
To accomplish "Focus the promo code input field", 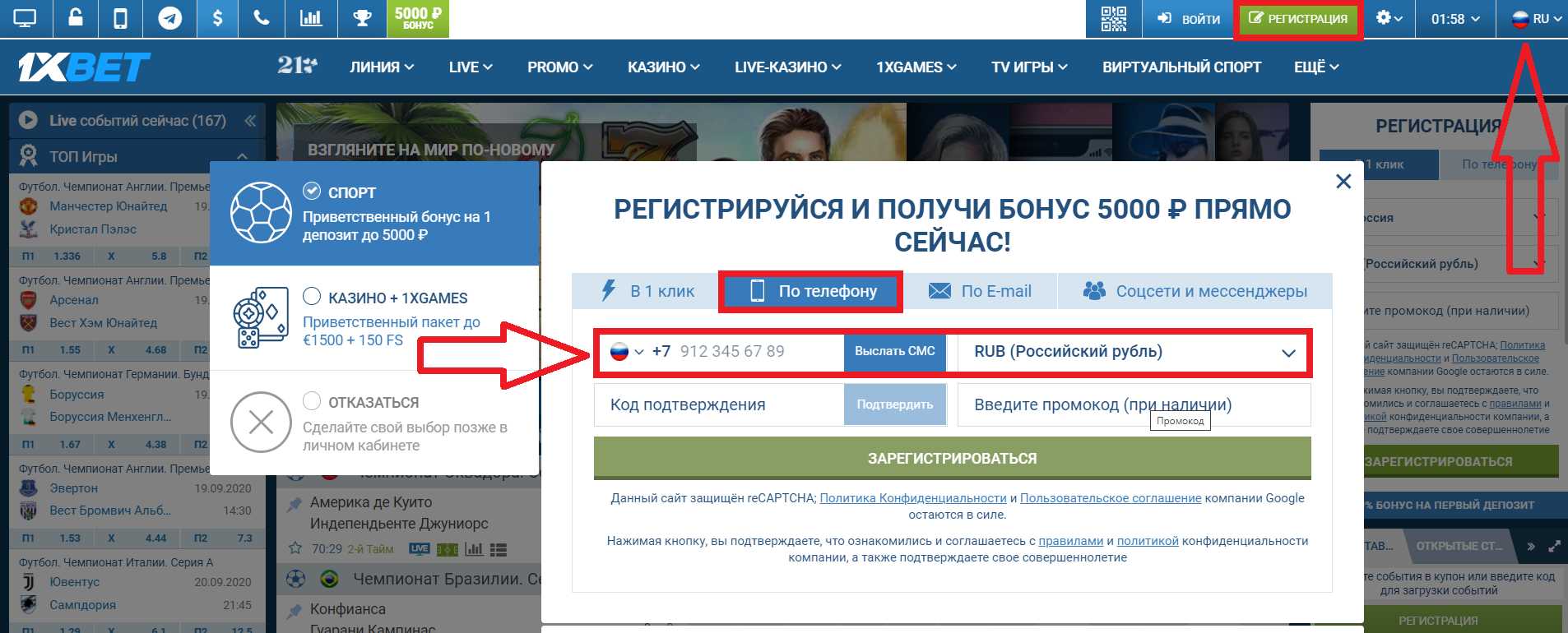I will click(1134, 404).
